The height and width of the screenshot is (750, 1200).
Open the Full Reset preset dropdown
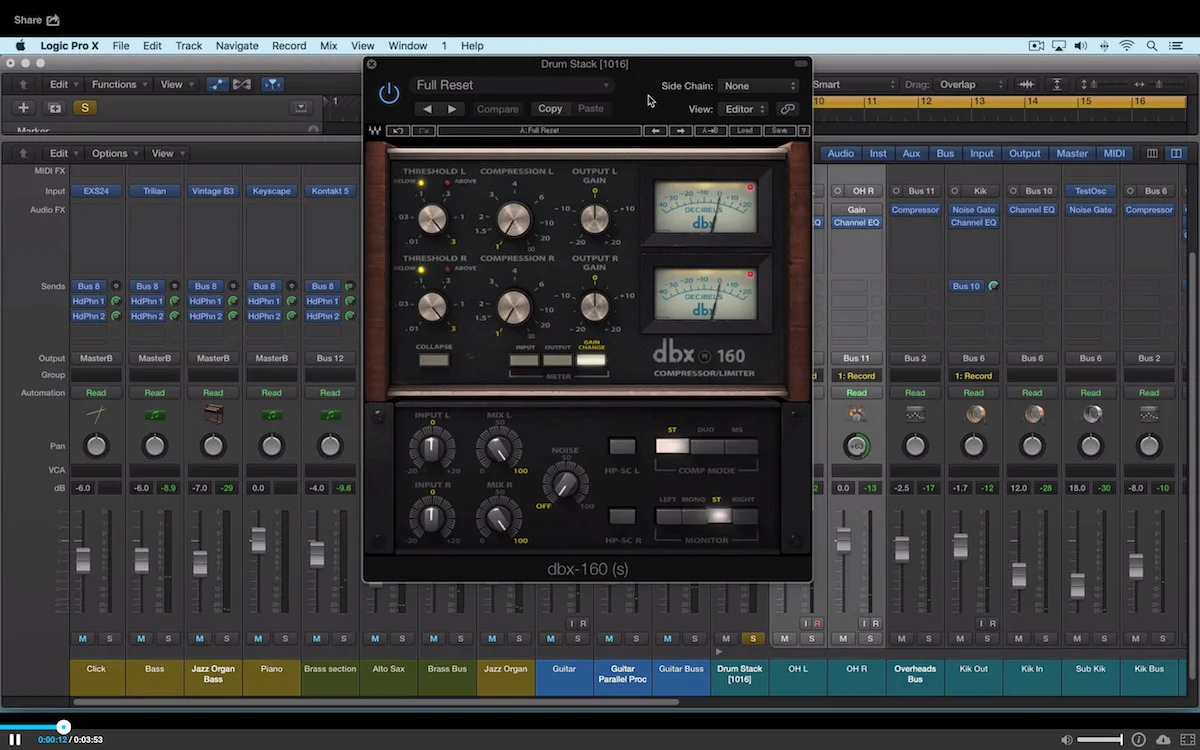pos(512,85)
